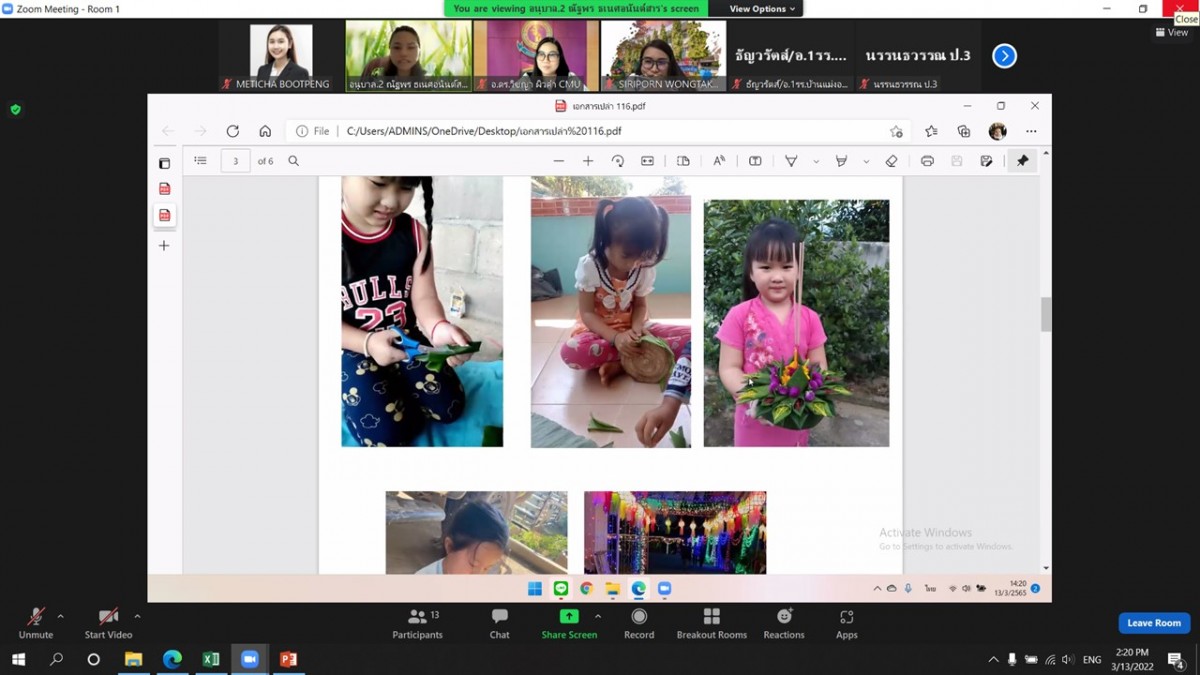Click the PDF Save icon

point(957,161)
